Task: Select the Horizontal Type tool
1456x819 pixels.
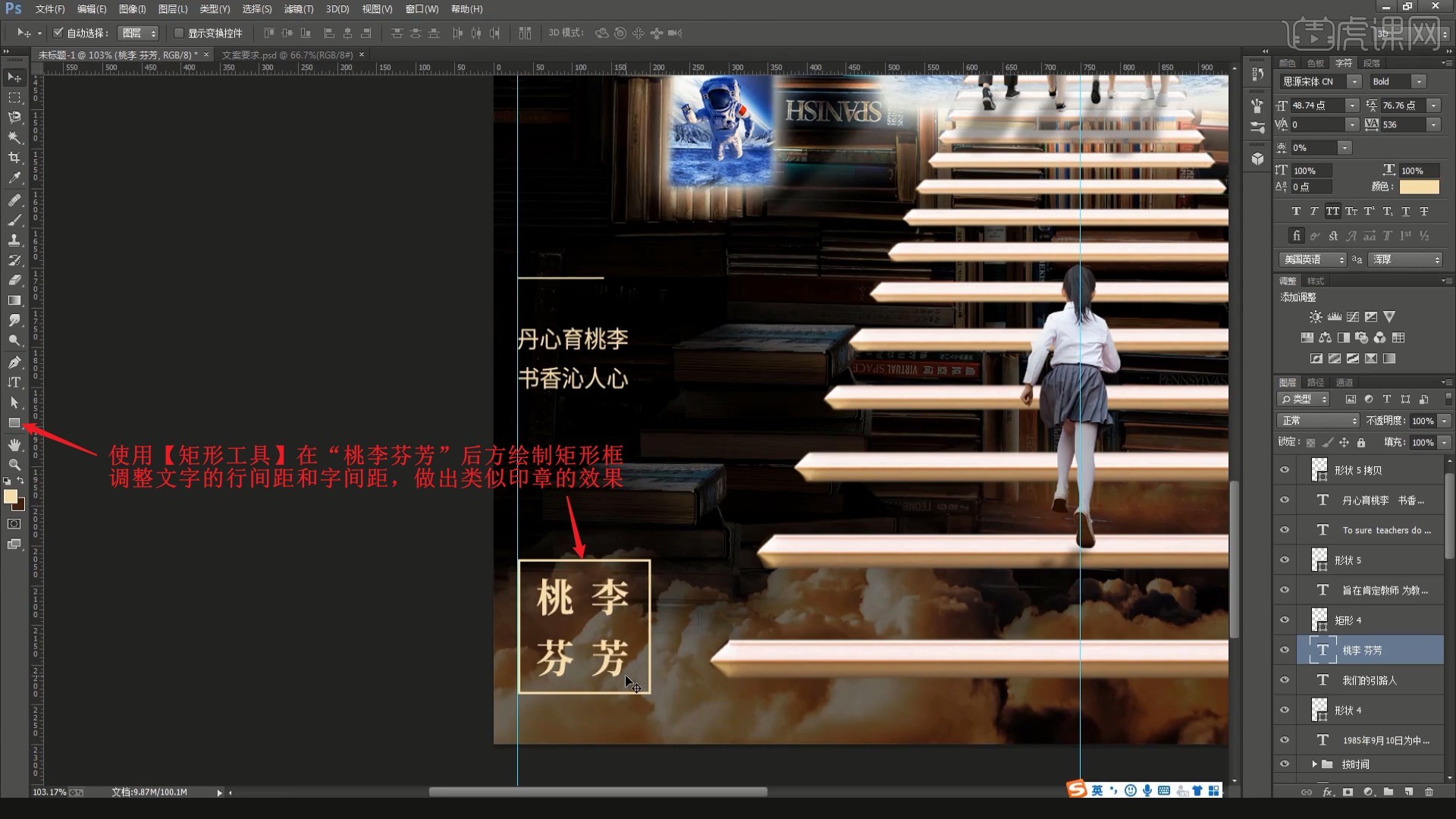Action: tap(14, 383)
